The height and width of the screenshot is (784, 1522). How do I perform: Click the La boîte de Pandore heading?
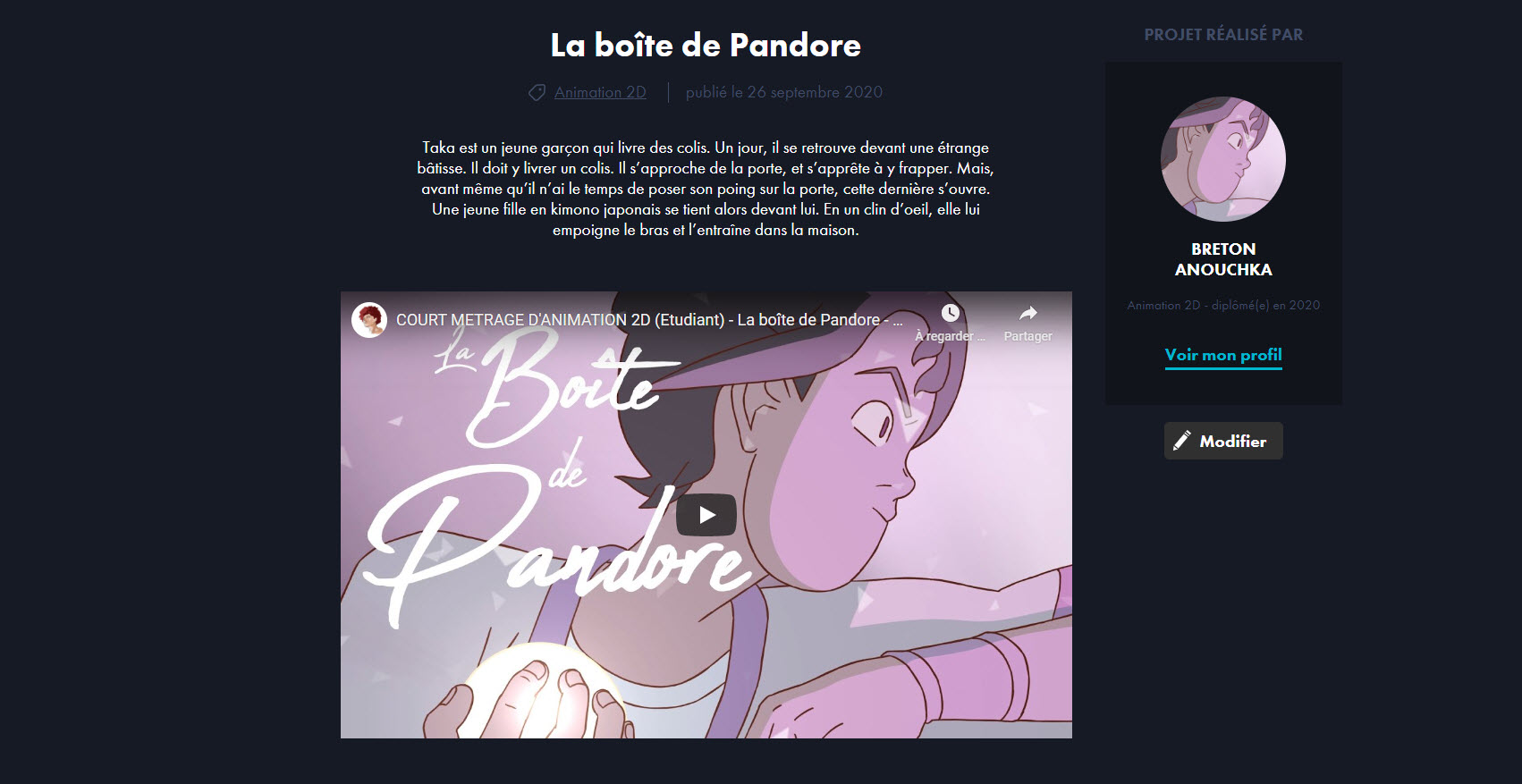706,45
